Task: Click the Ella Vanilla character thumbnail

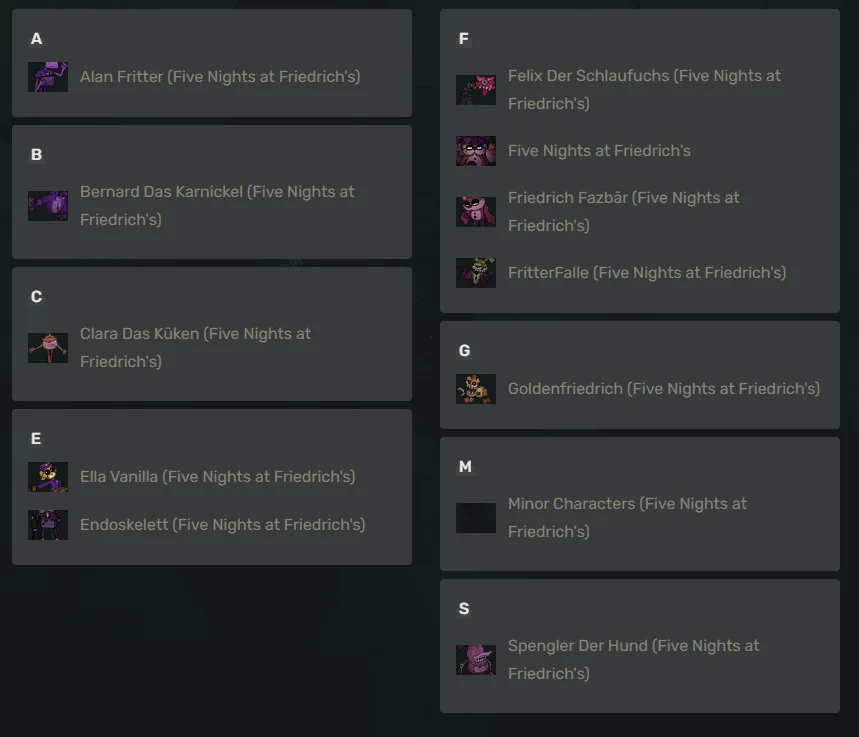Action: 48,477
